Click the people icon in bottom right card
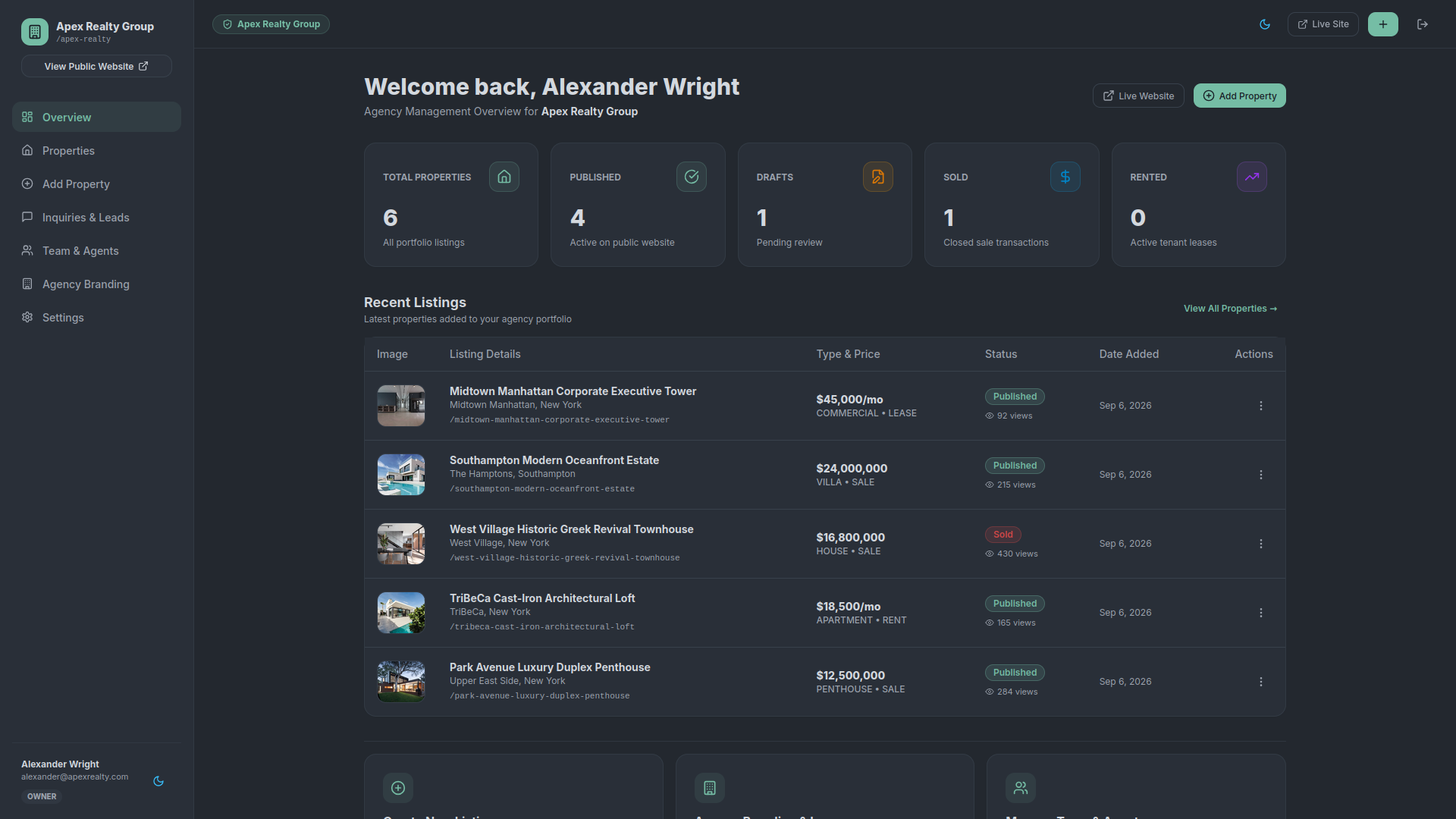The image size is (1456, 819). pyautogui.click(x=1021, y=788)
